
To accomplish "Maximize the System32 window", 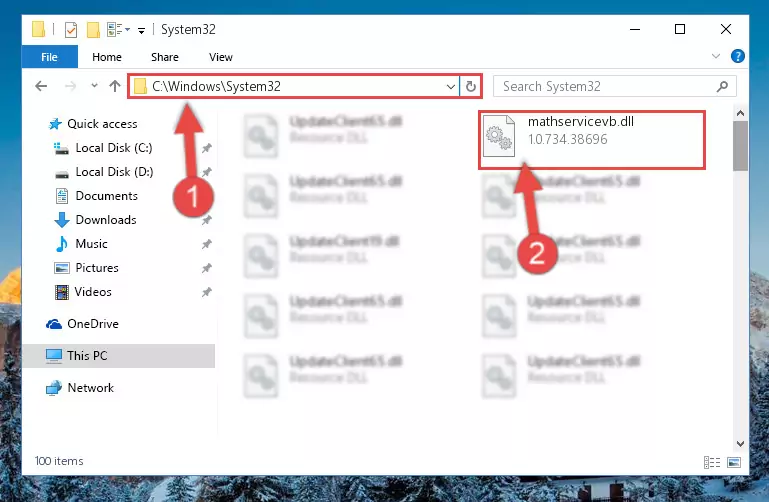I will coord(680,29).
